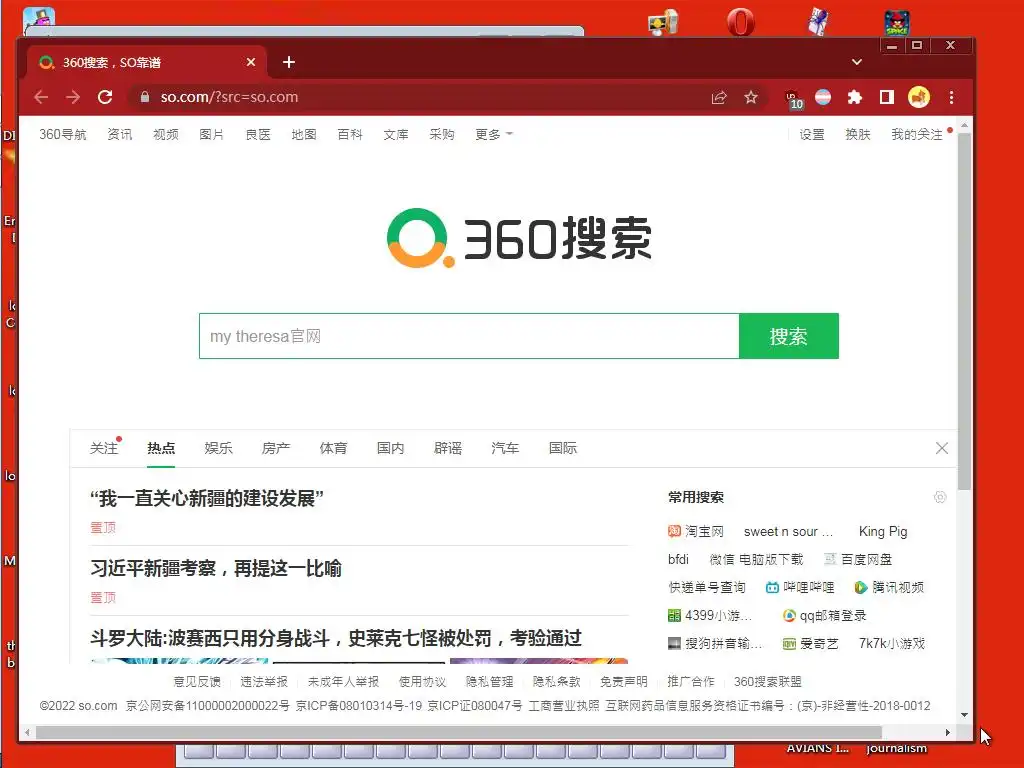Switch to the 汽车 tab
Viewport: 1024px width, 768px height.
point(505,449)
